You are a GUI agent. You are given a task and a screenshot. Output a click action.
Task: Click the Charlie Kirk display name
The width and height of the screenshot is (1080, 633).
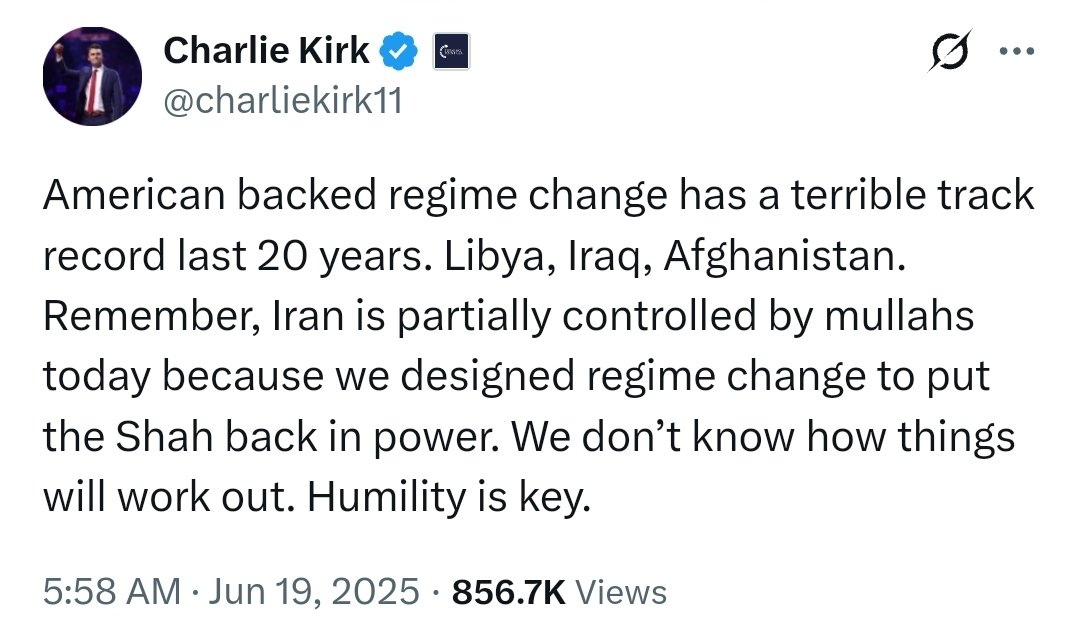click(x=265, y=50)
